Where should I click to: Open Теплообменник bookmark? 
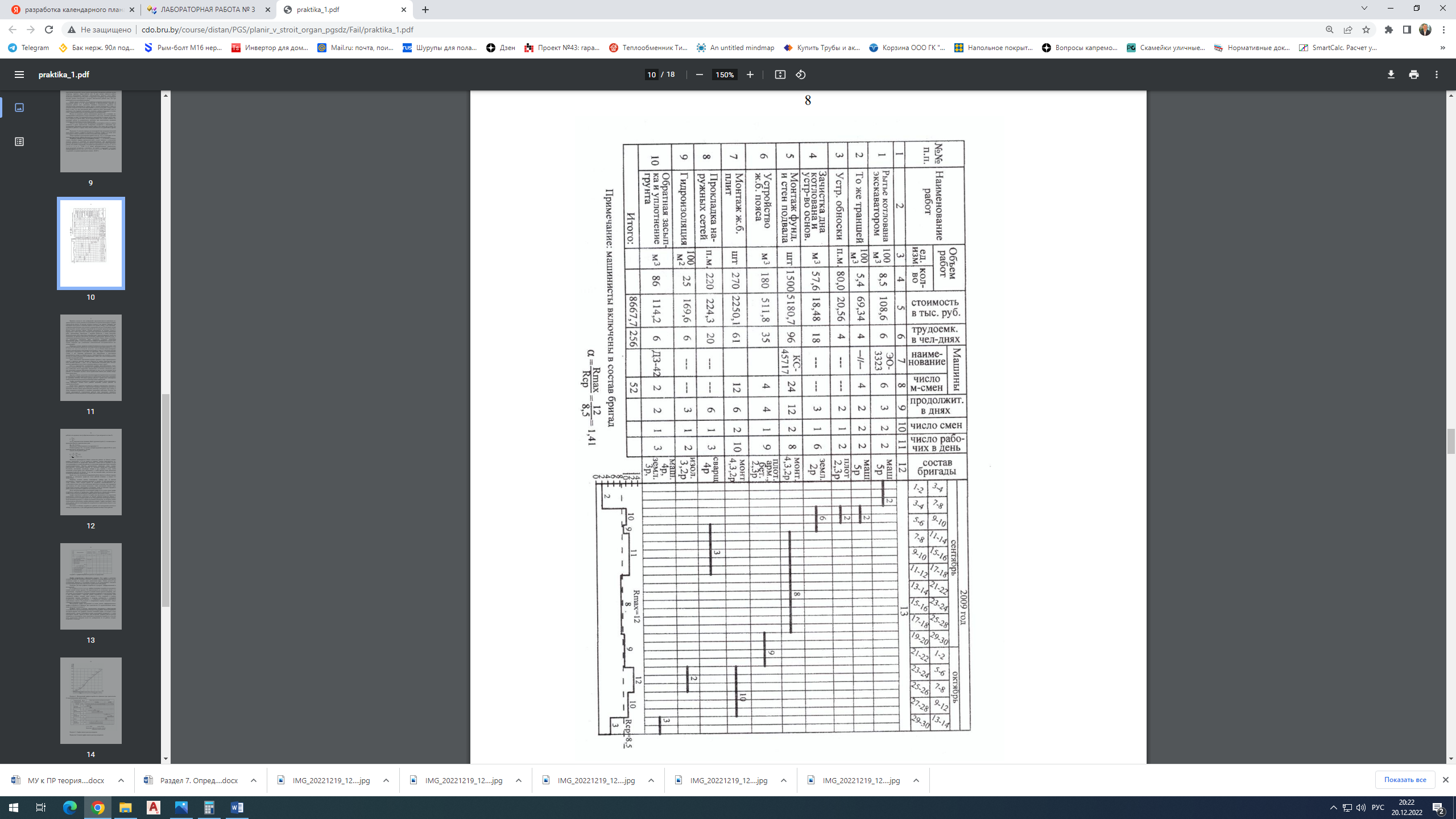[x=648, y=48]
